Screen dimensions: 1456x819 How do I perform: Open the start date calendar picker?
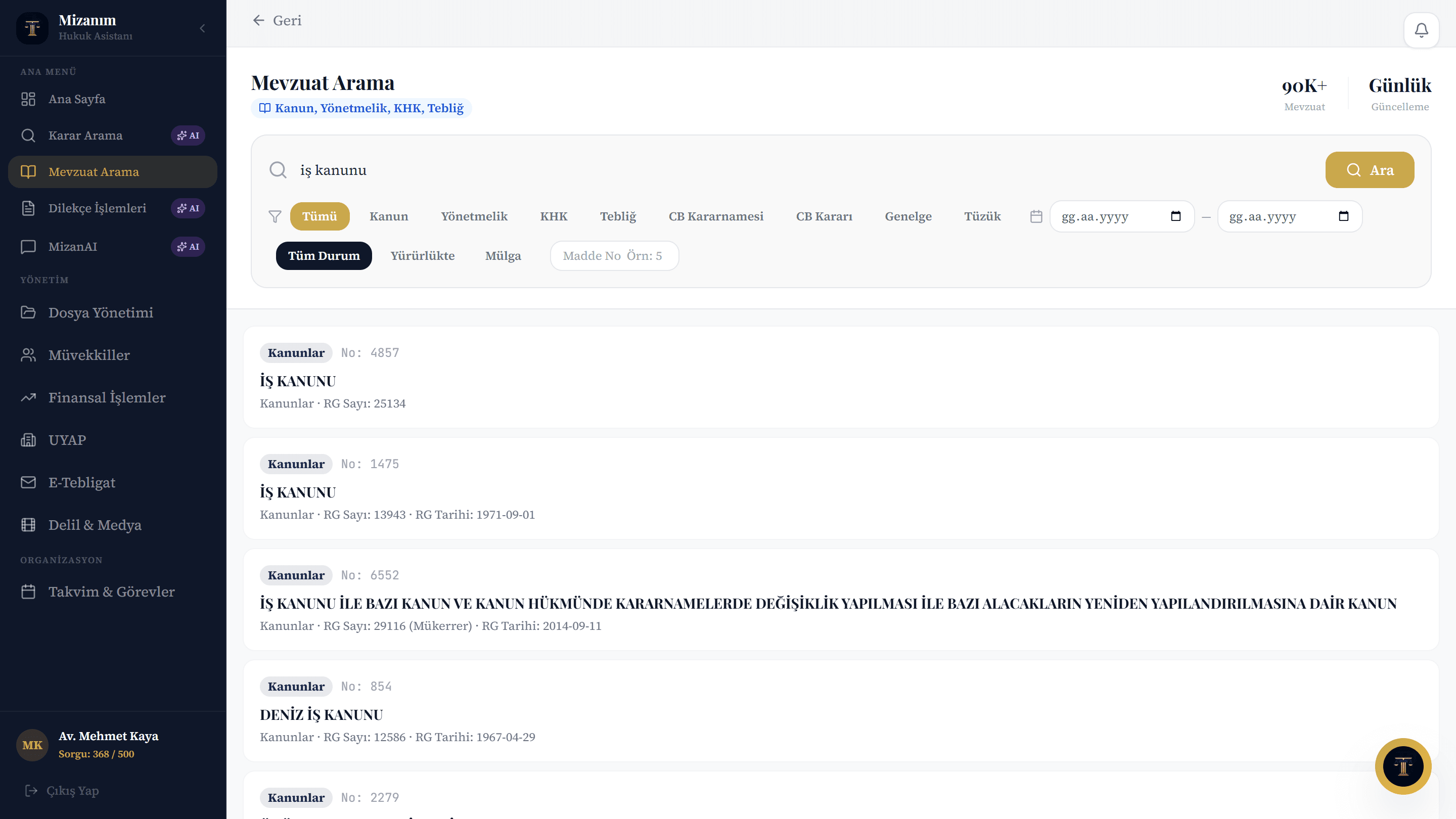coord(1175,216)
